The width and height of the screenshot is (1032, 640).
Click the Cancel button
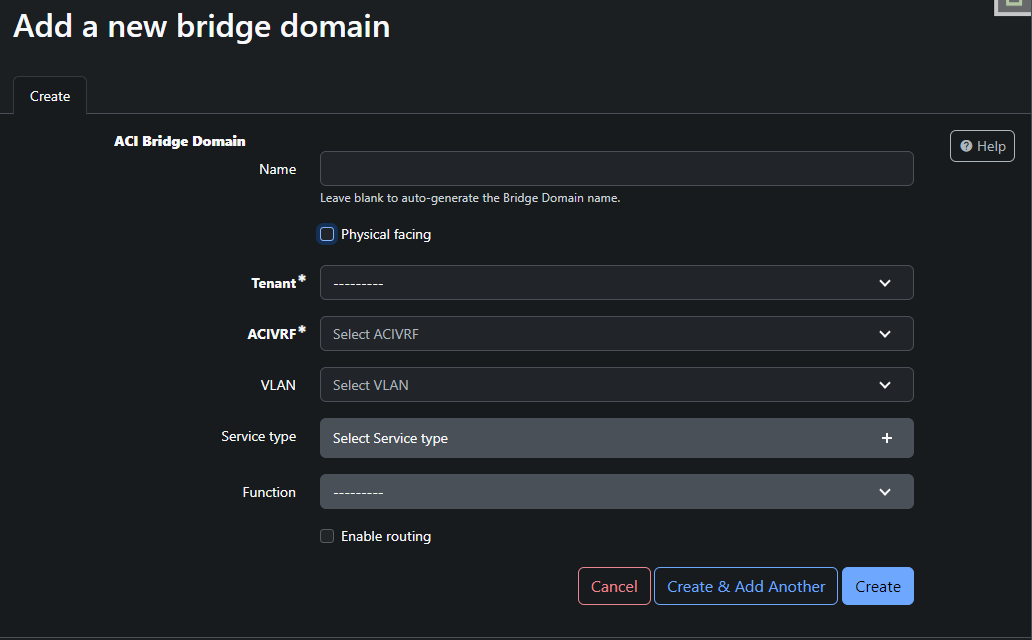click(614, 586)
